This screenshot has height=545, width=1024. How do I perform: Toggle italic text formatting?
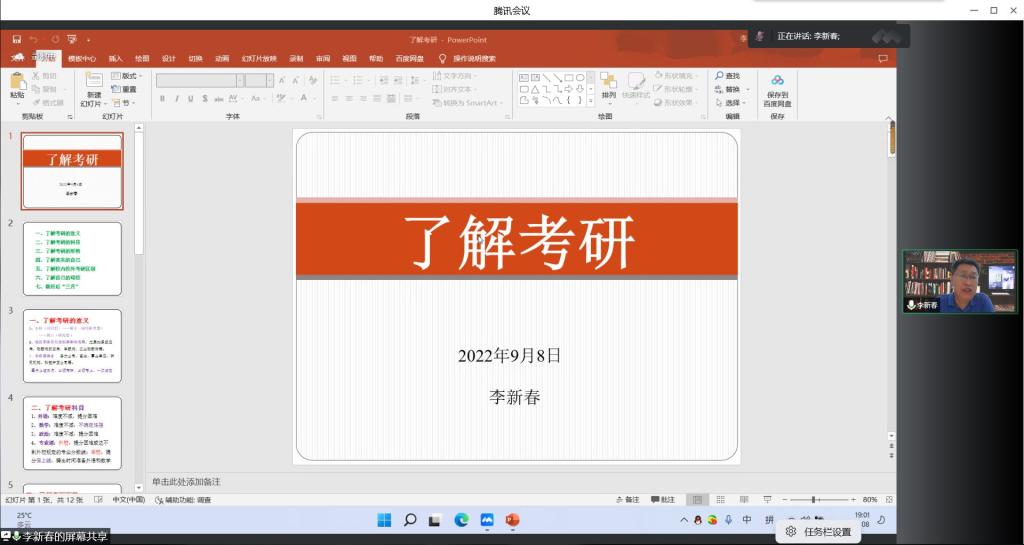(176, 99)
